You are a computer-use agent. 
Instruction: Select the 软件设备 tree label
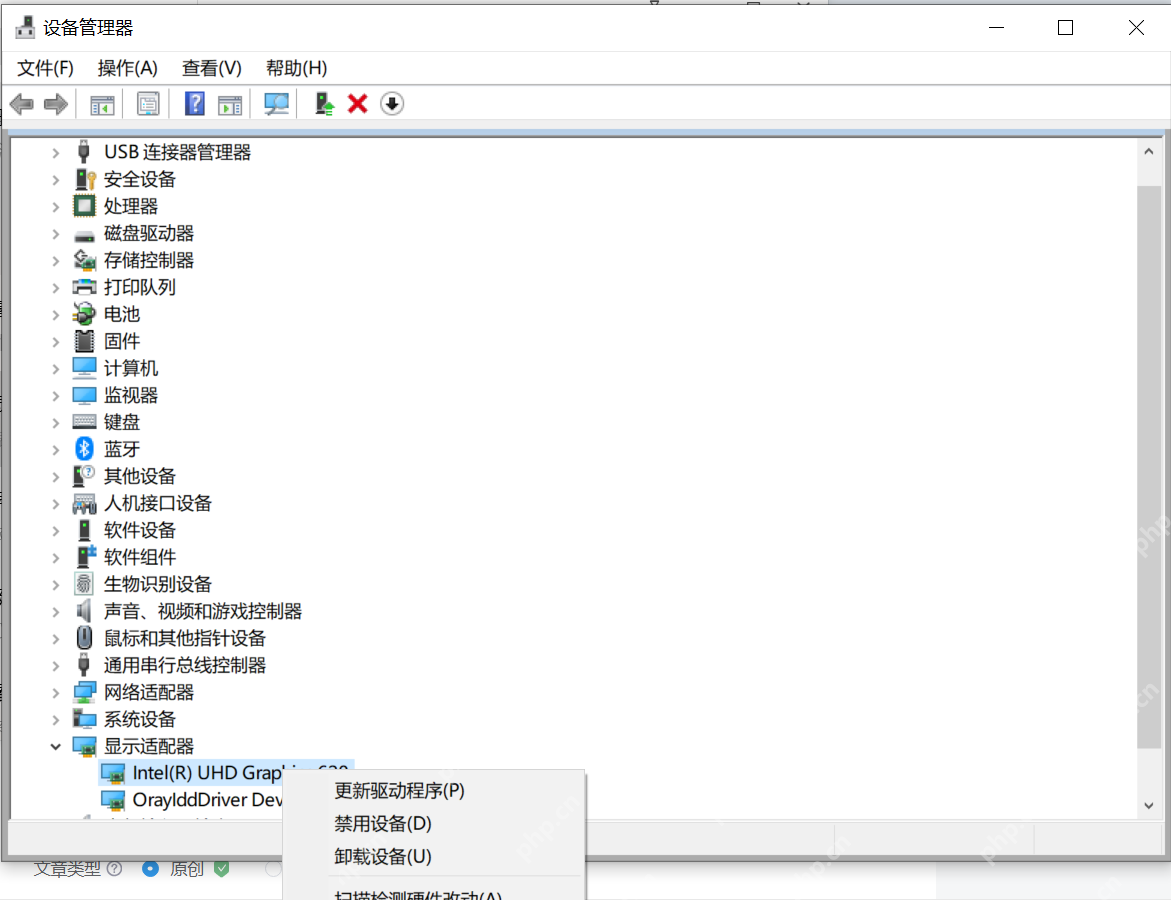(x=140, y=530)
